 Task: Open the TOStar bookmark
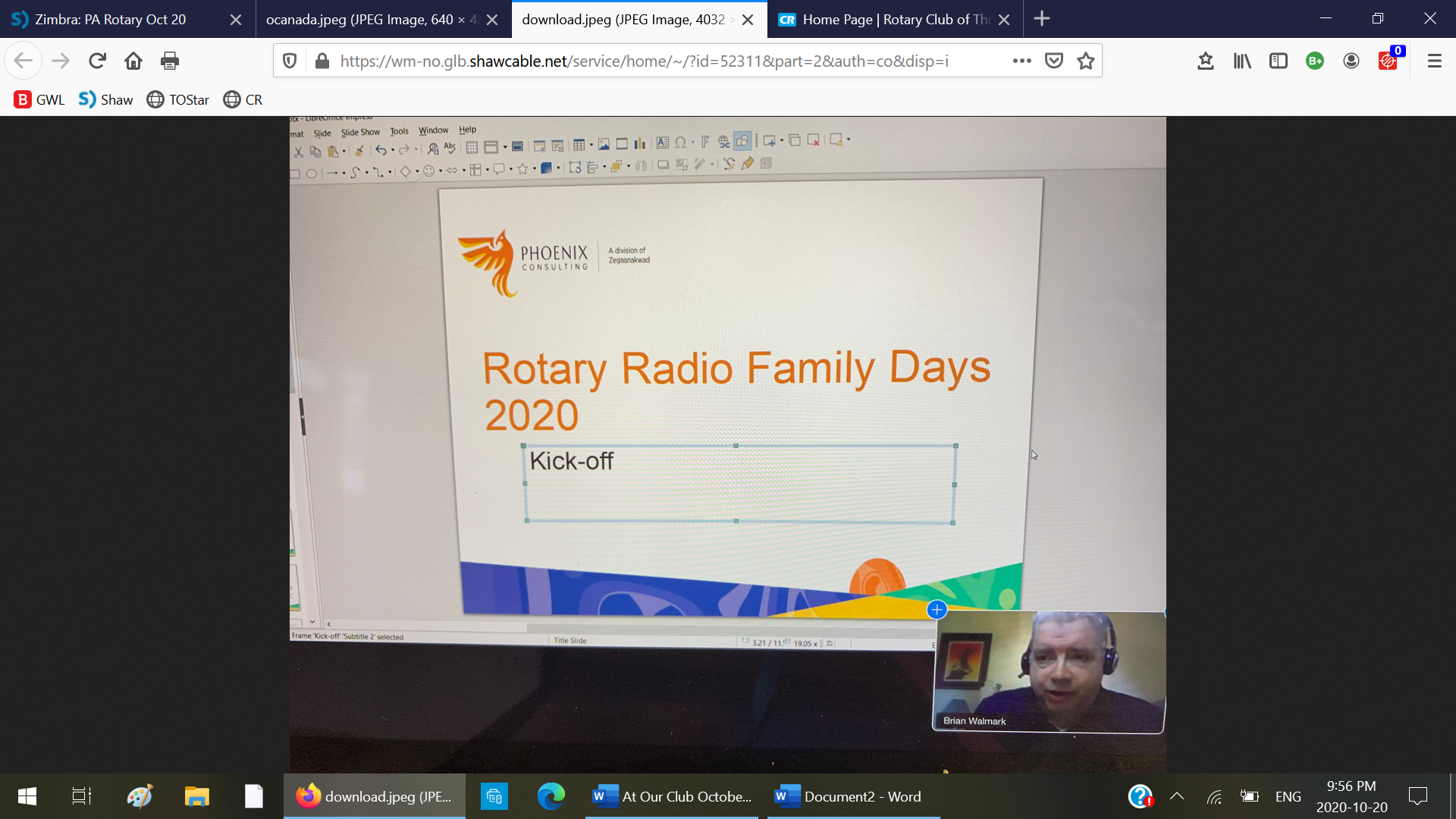point(178,99)
